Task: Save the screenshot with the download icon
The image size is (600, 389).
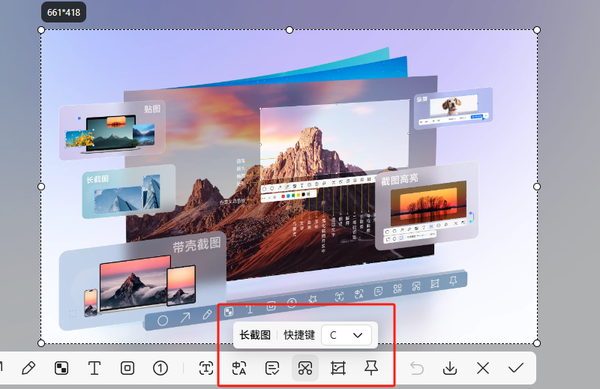Action: pos(450,368)
